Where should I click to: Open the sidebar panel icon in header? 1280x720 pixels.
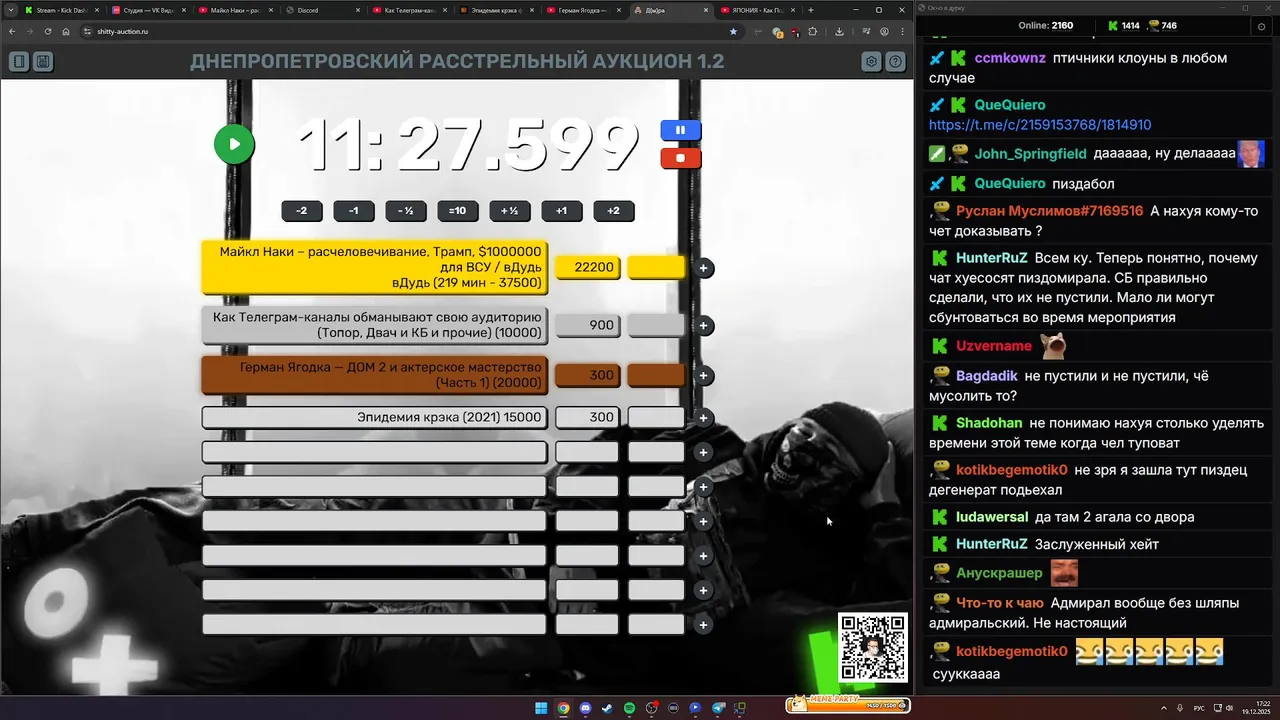click(19, 62)
